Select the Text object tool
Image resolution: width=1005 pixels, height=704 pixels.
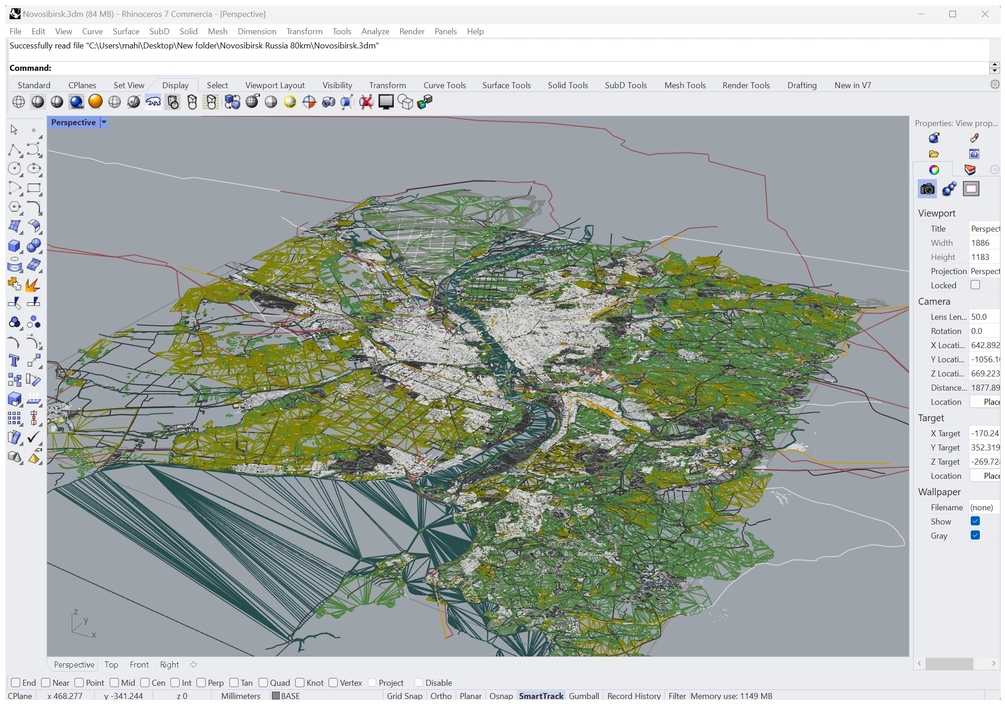coord(15,361)
